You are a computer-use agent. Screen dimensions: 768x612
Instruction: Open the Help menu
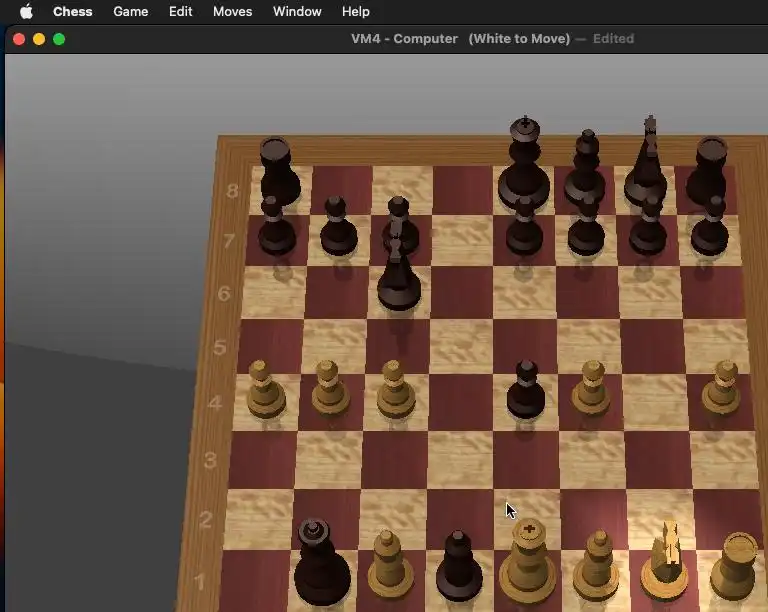coord(356,11)
